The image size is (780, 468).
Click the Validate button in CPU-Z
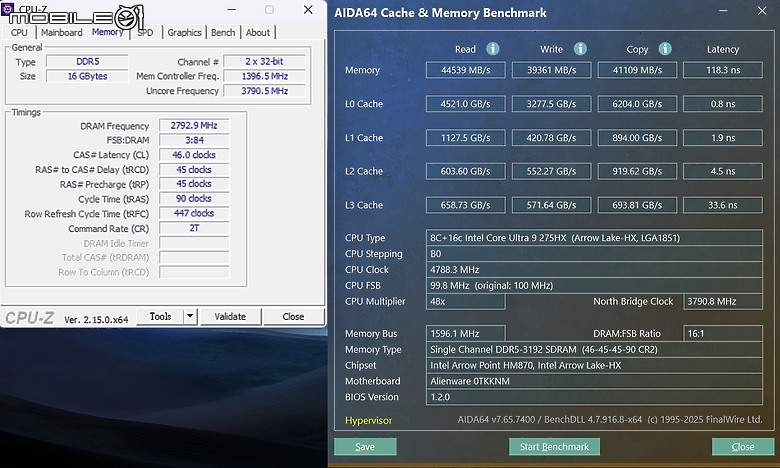pyautogui.click(x=230, y=316)
